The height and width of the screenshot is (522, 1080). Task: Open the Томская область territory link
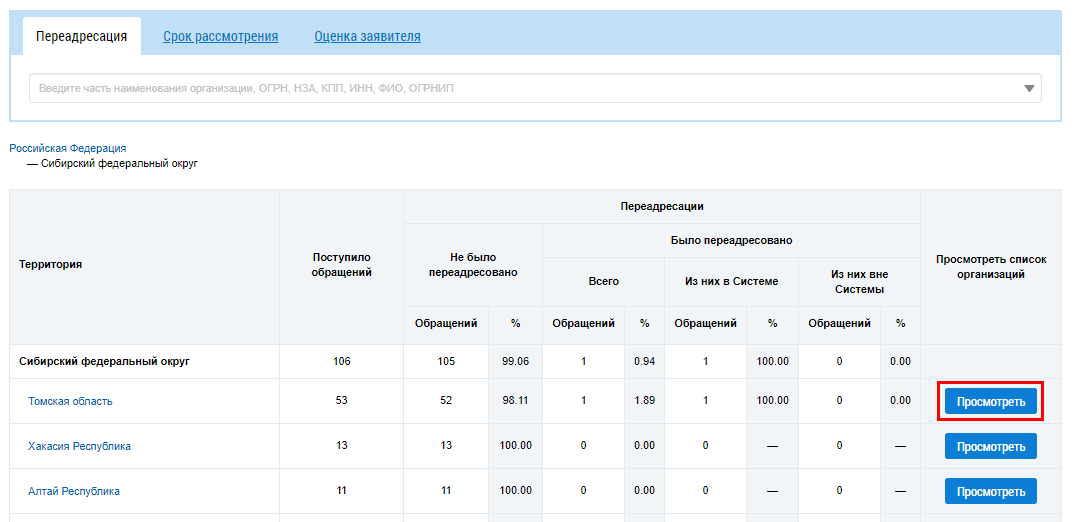pos(70,401)
